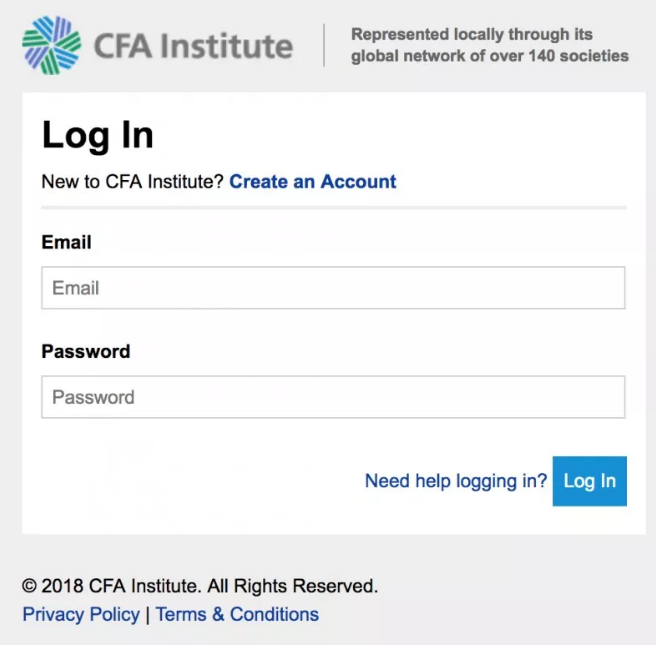Click the blank area left of 'Need help logging in?'

(200, 481)
